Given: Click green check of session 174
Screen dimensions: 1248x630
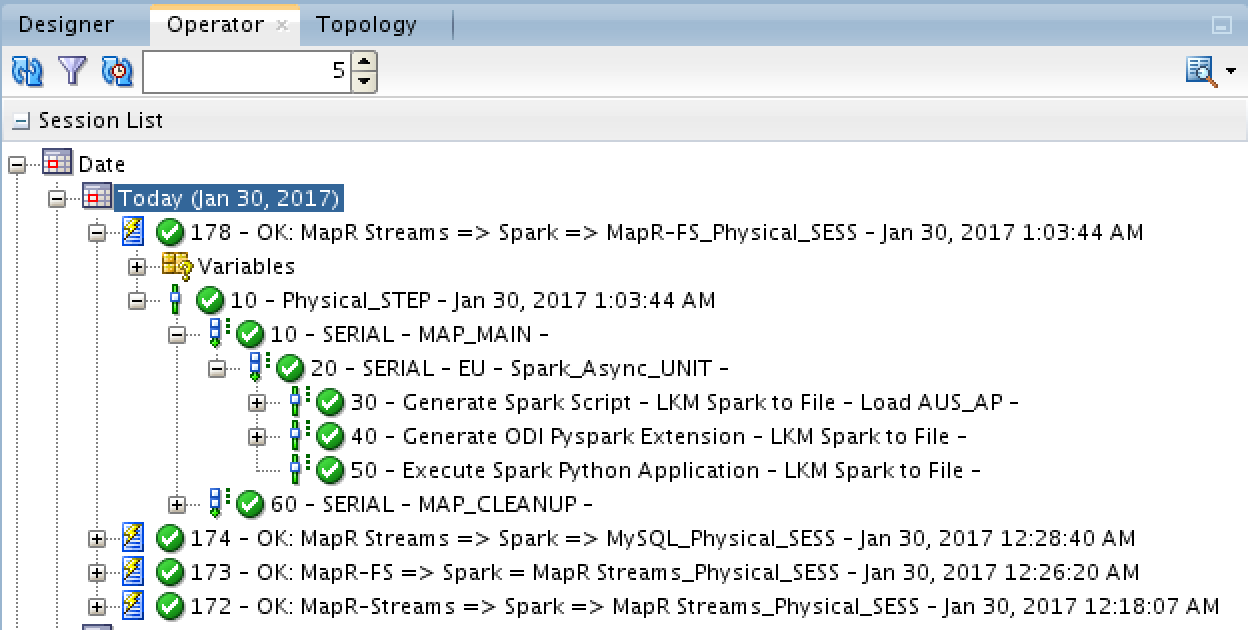Looking at the screenshot, I should click(171, 538).
